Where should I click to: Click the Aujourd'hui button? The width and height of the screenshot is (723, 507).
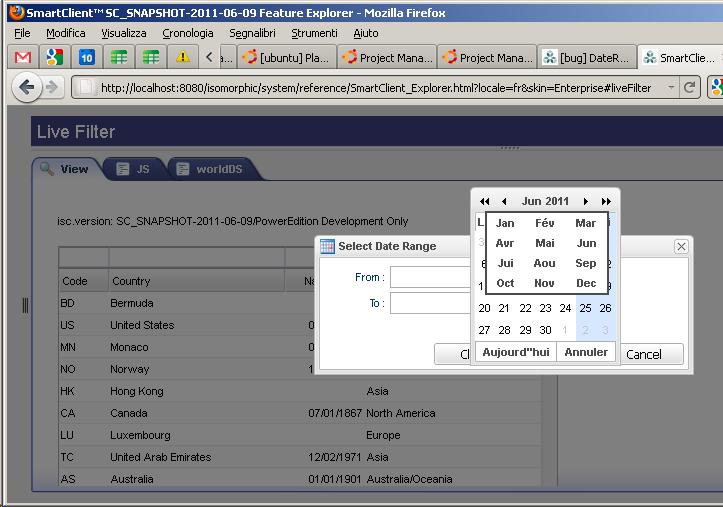516,352
